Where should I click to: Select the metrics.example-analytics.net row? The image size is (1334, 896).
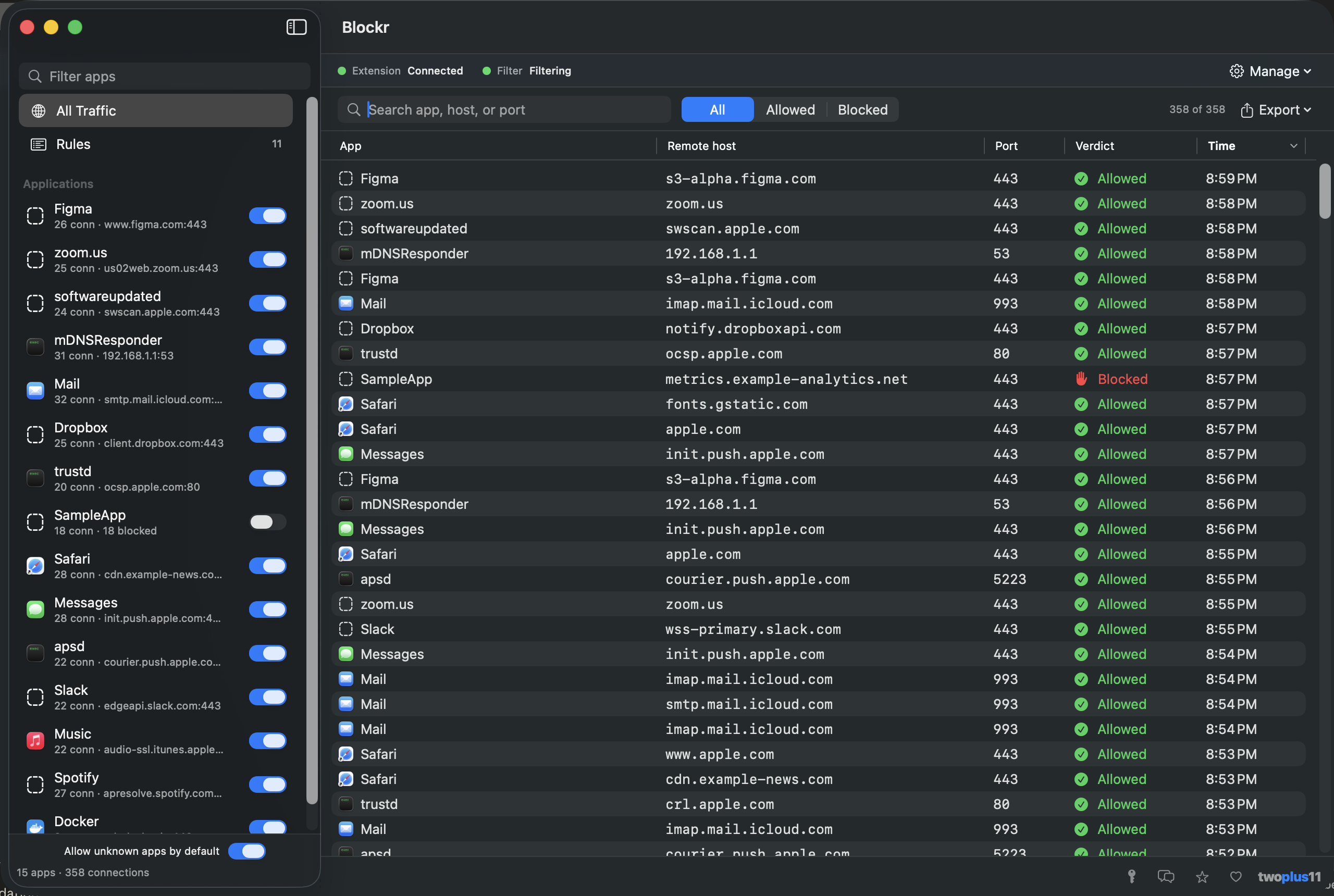[x=819, y=379]
